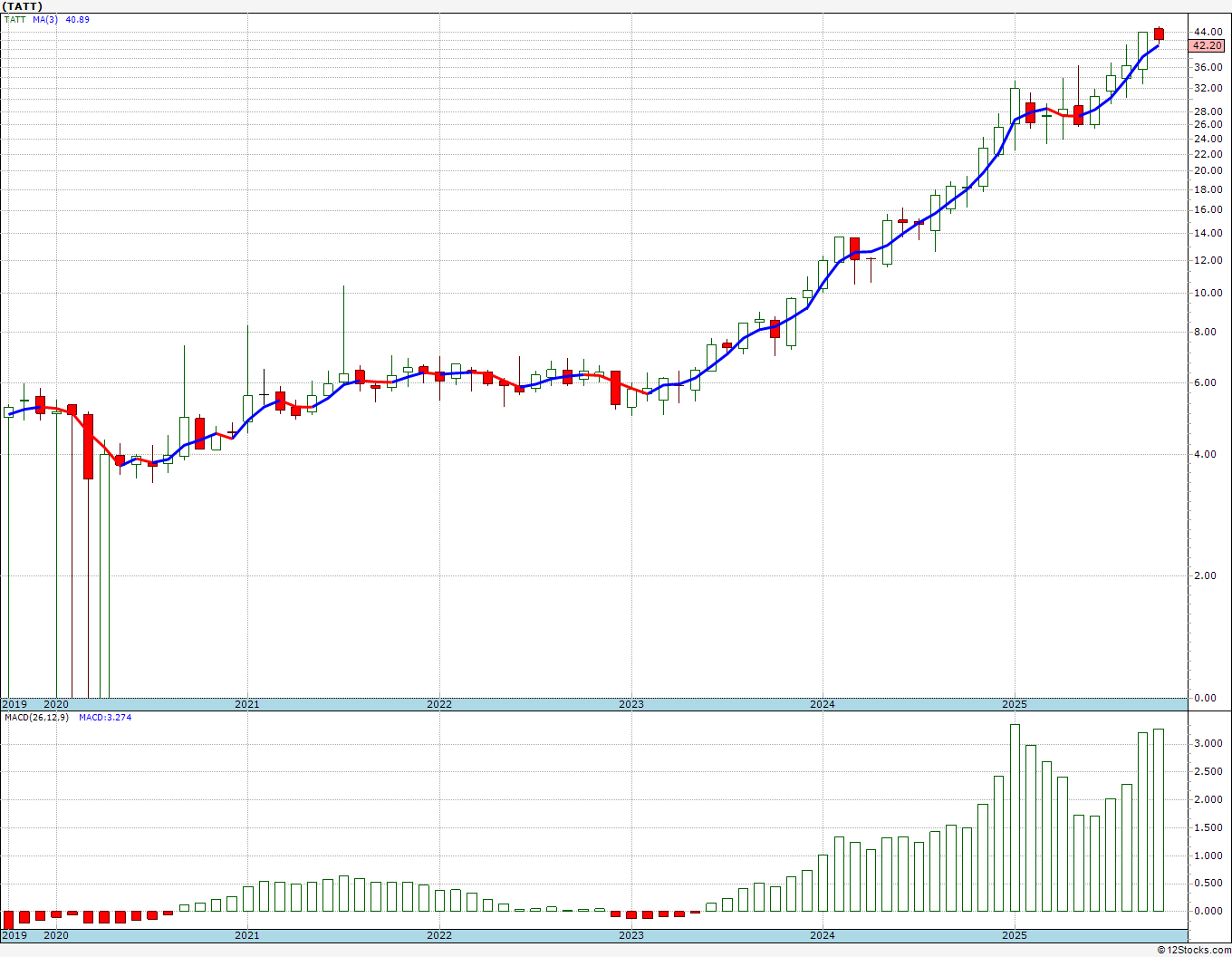Click the 44.00 price axis label

1208,33
